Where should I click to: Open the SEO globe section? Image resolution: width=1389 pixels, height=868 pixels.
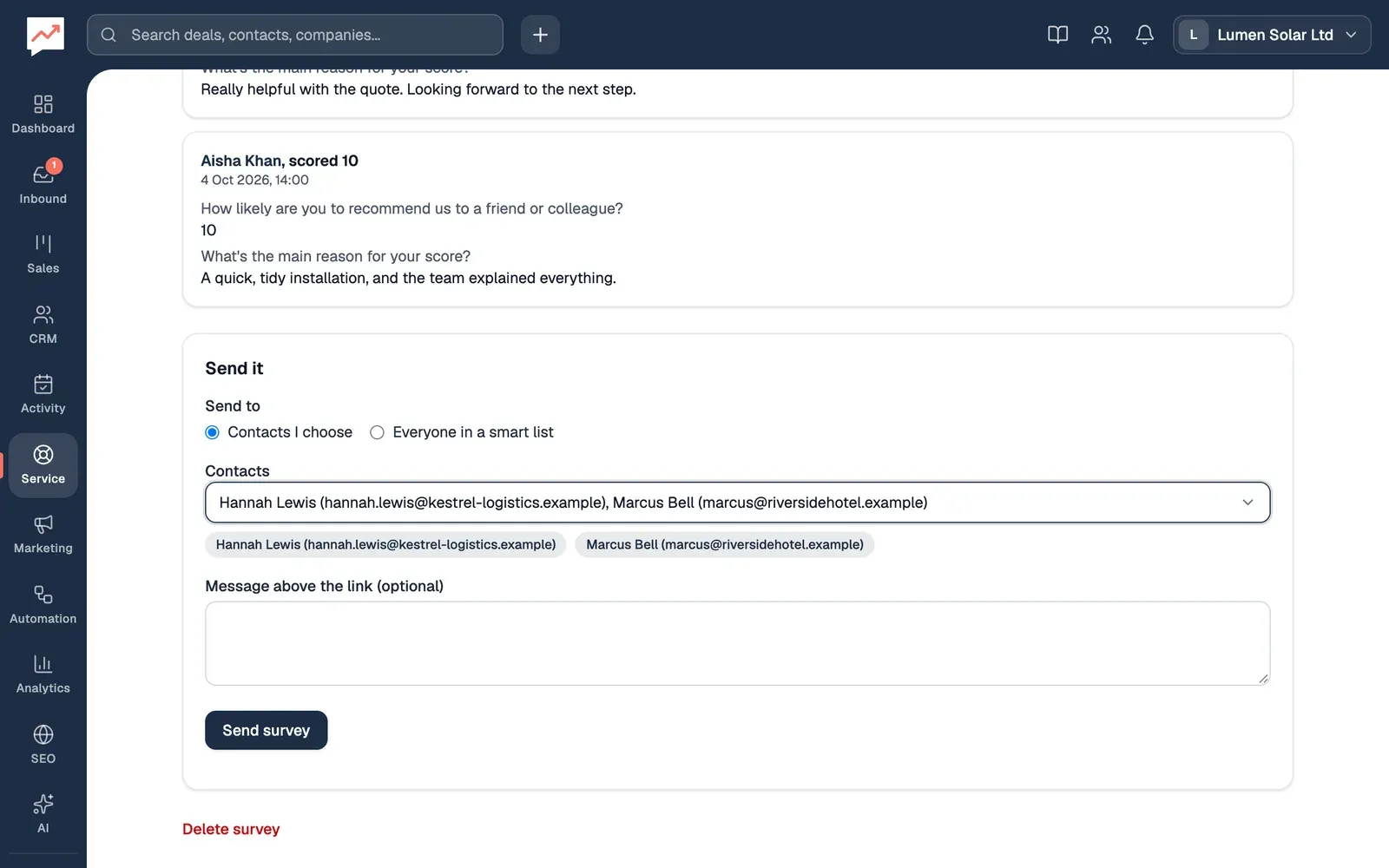[43, 746]
